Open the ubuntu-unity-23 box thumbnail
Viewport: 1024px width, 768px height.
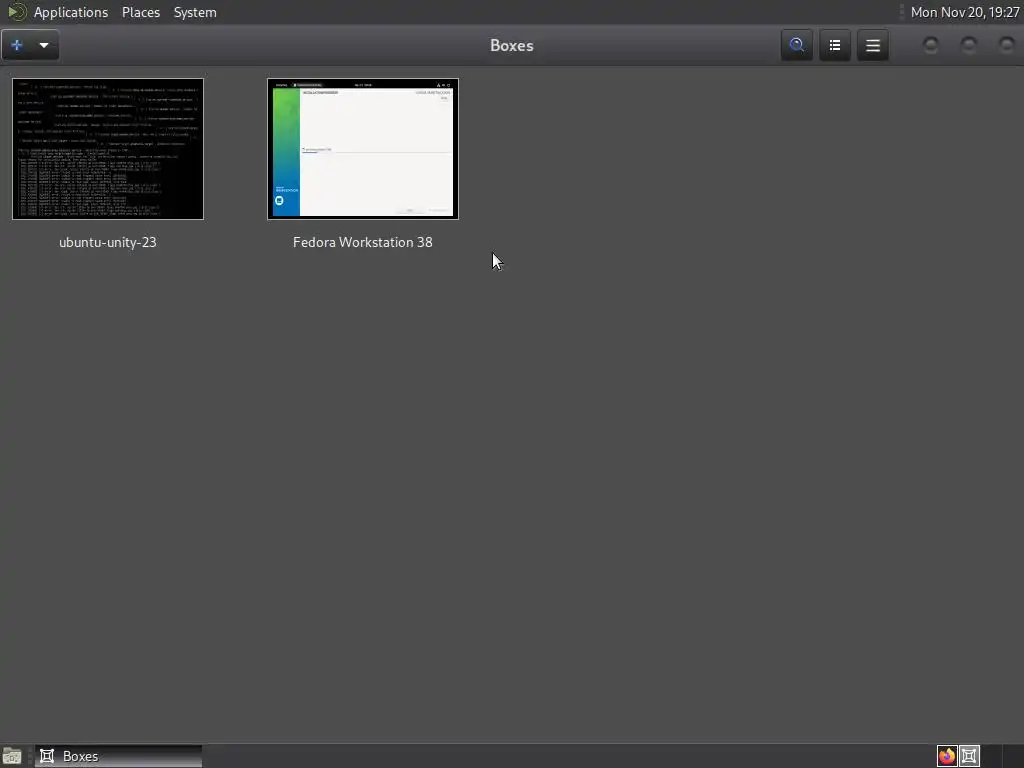(x=108, y=149)
